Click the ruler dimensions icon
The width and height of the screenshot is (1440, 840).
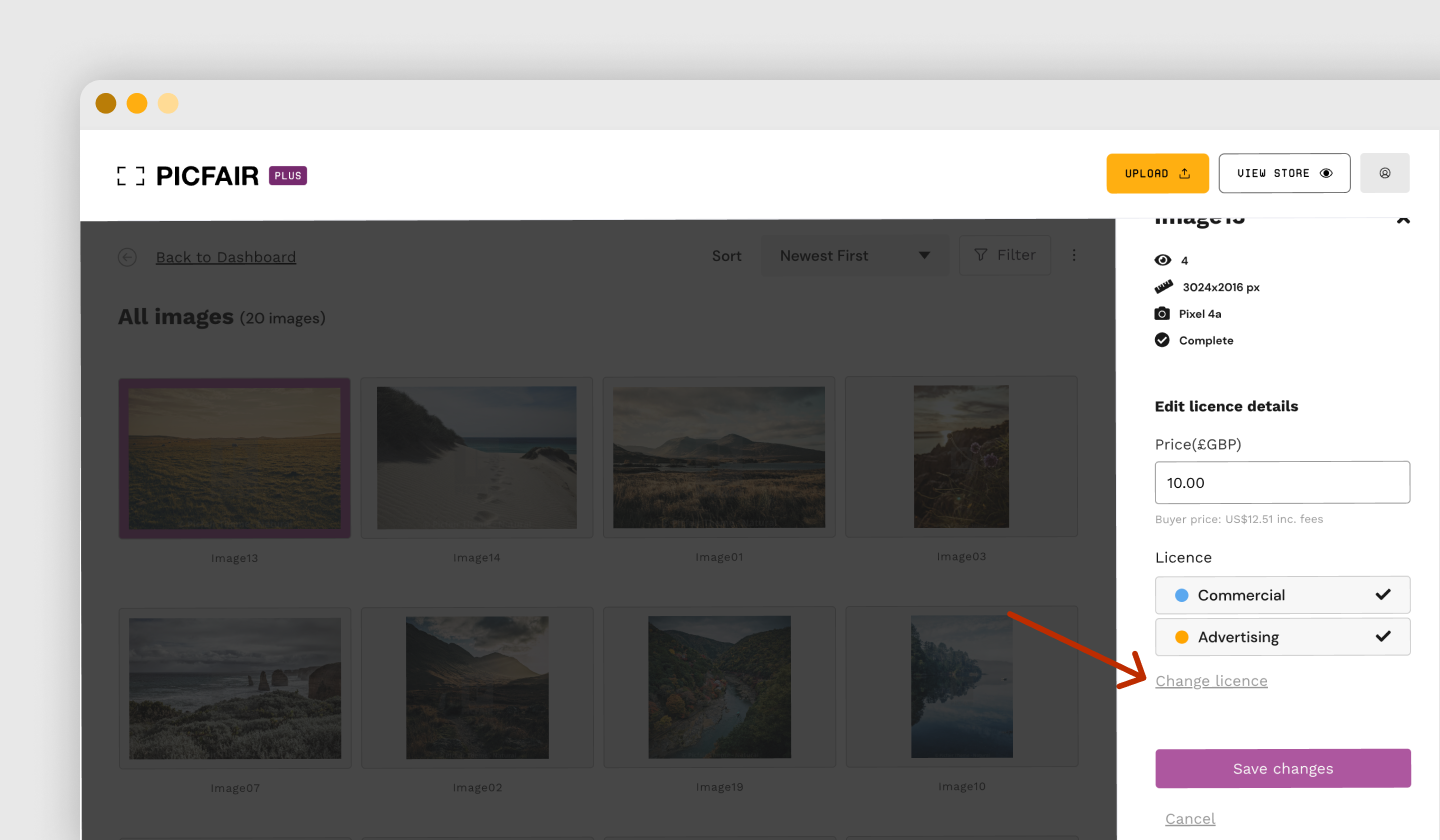point(1162,287)
